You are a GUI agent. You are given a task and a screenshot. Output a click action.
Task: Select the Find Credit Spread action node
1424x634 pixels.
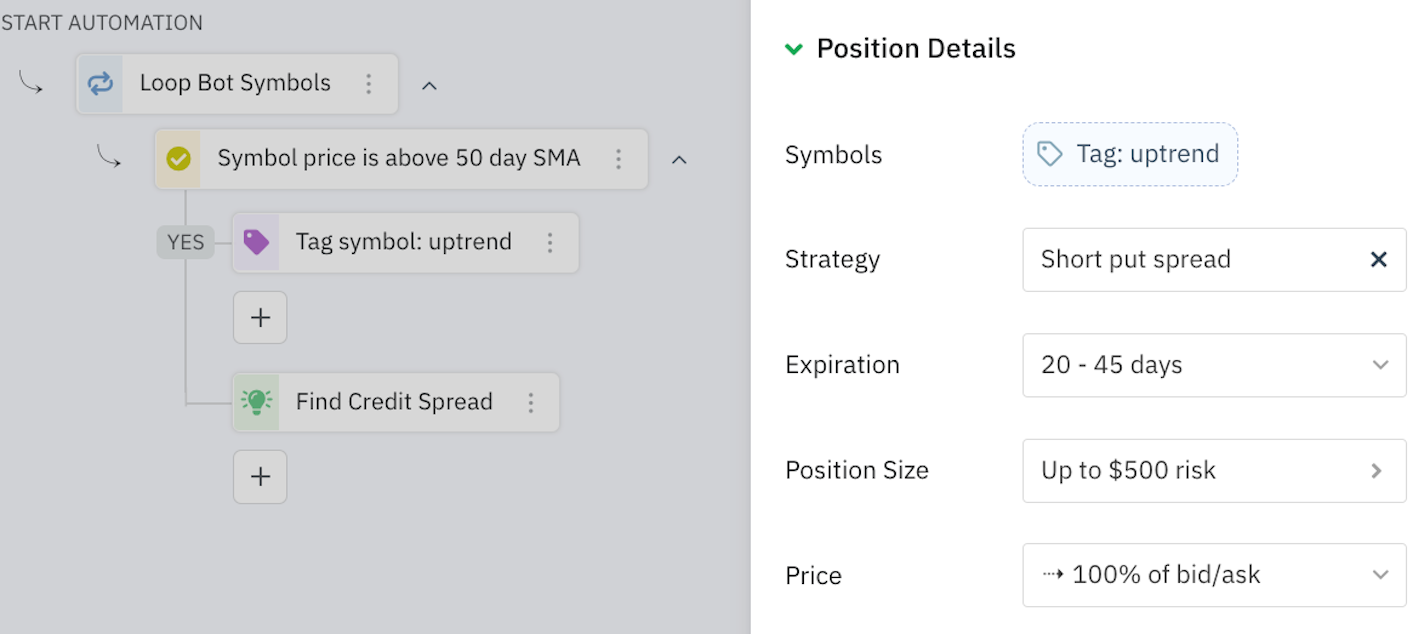tap(394, 402)
